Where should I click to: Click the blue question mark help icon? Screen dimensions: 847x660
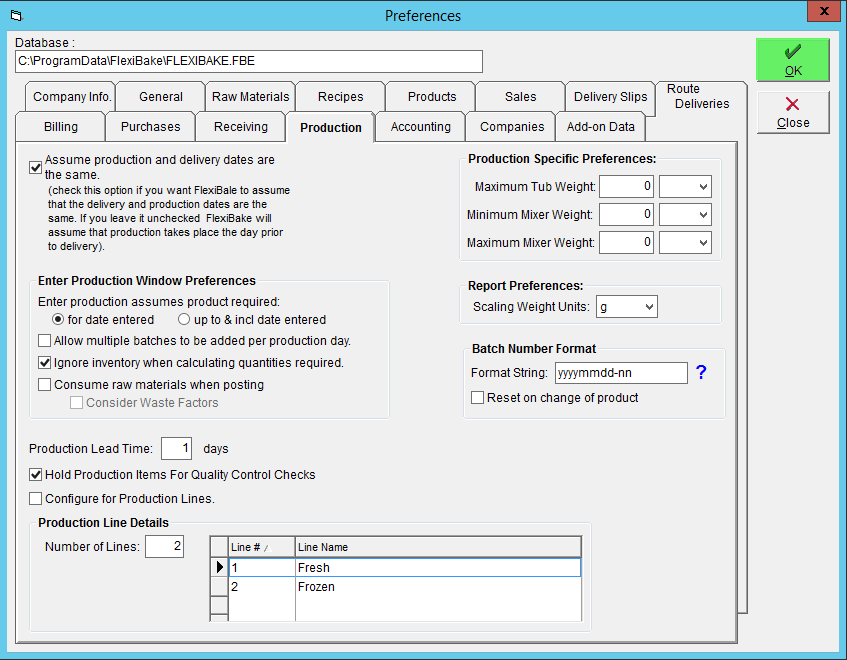point(701,372)
